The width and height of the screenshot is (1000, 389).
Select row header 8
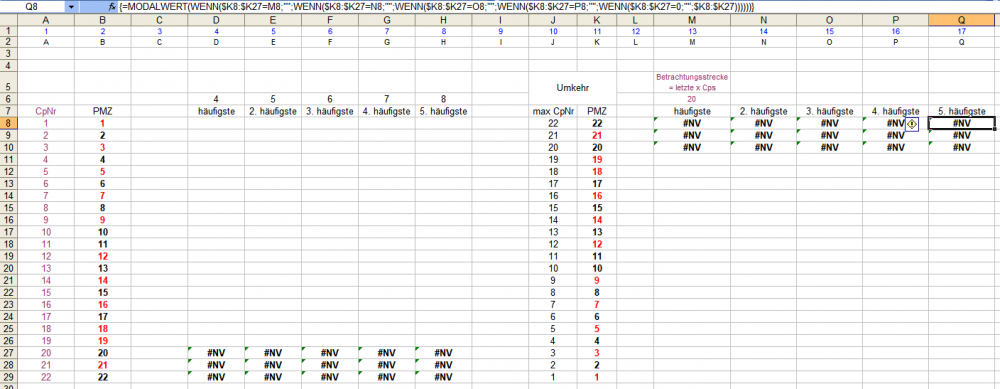[x=8, y=123]
